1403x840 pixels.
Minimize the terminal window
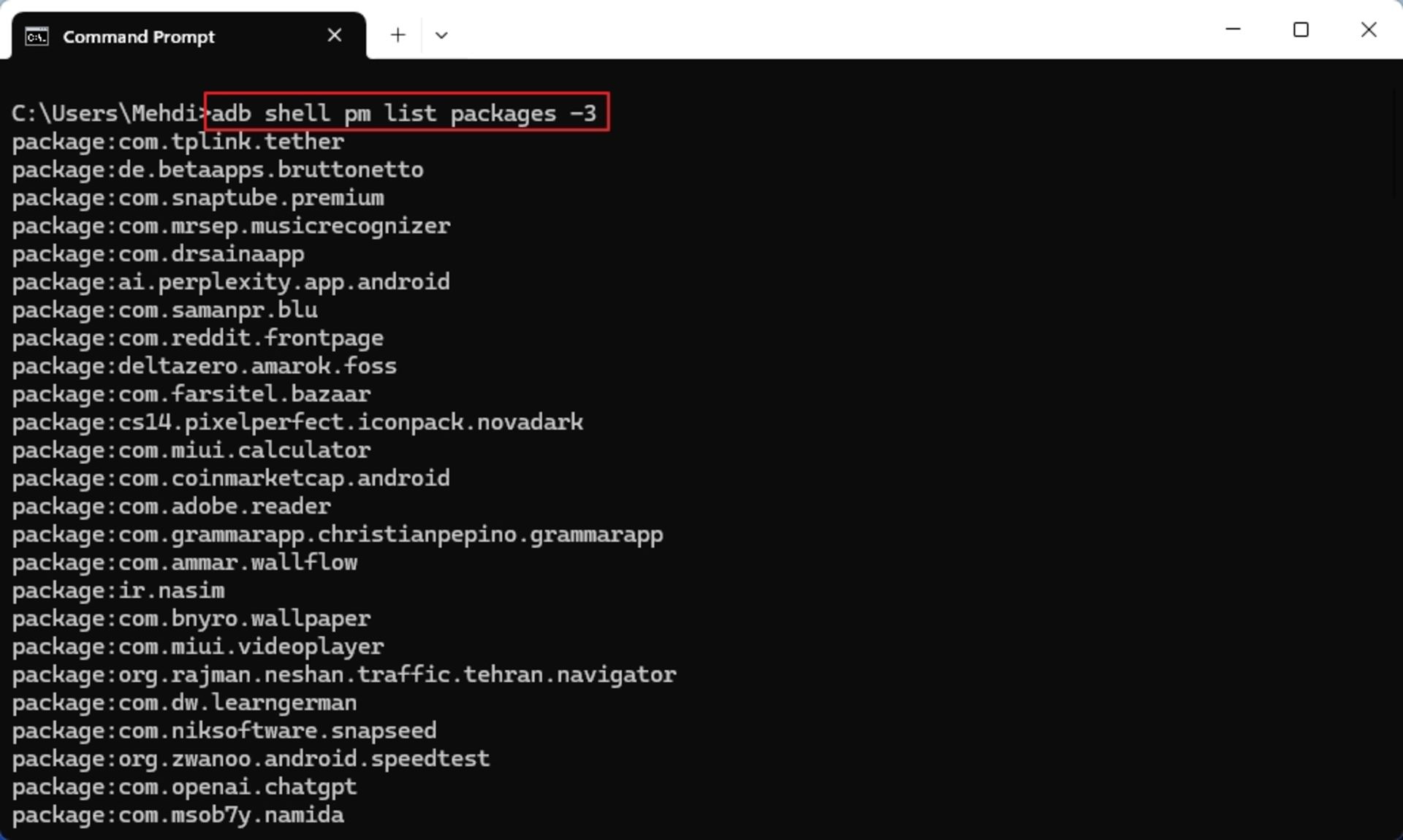pyautogui.click(x=1233, y=30)
